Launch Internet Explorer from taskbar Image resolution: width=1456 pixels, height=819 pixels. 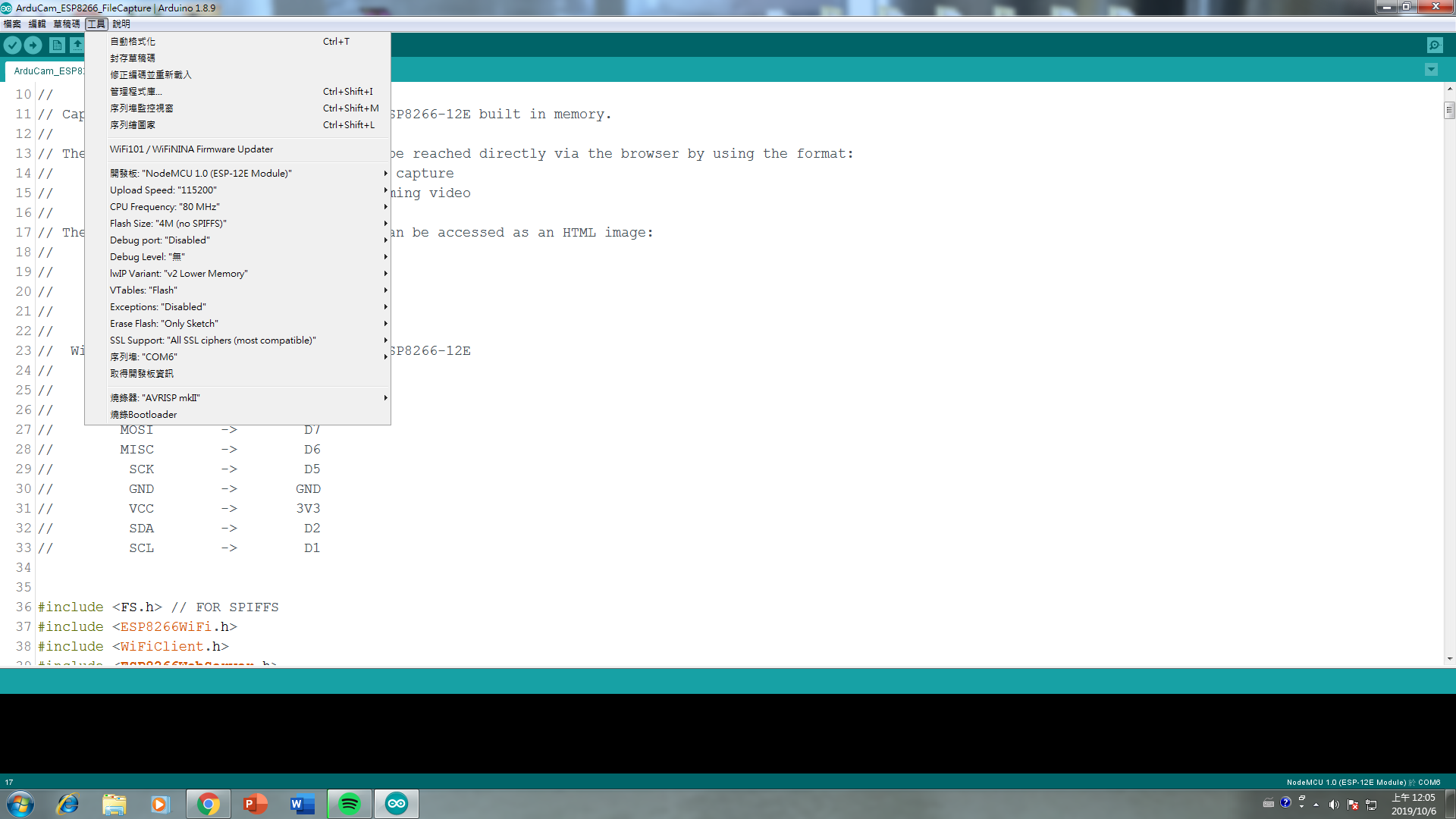(x=67, y=804)
